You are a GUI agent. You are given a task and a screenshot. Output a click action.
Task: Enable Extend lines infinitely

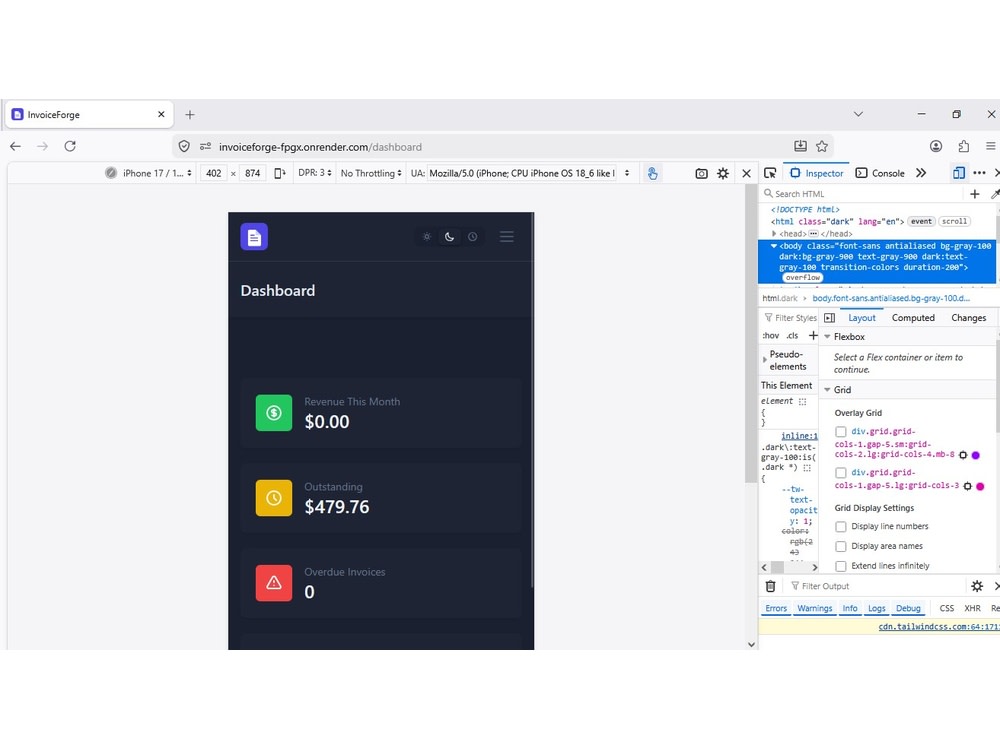tap(841, 566)
